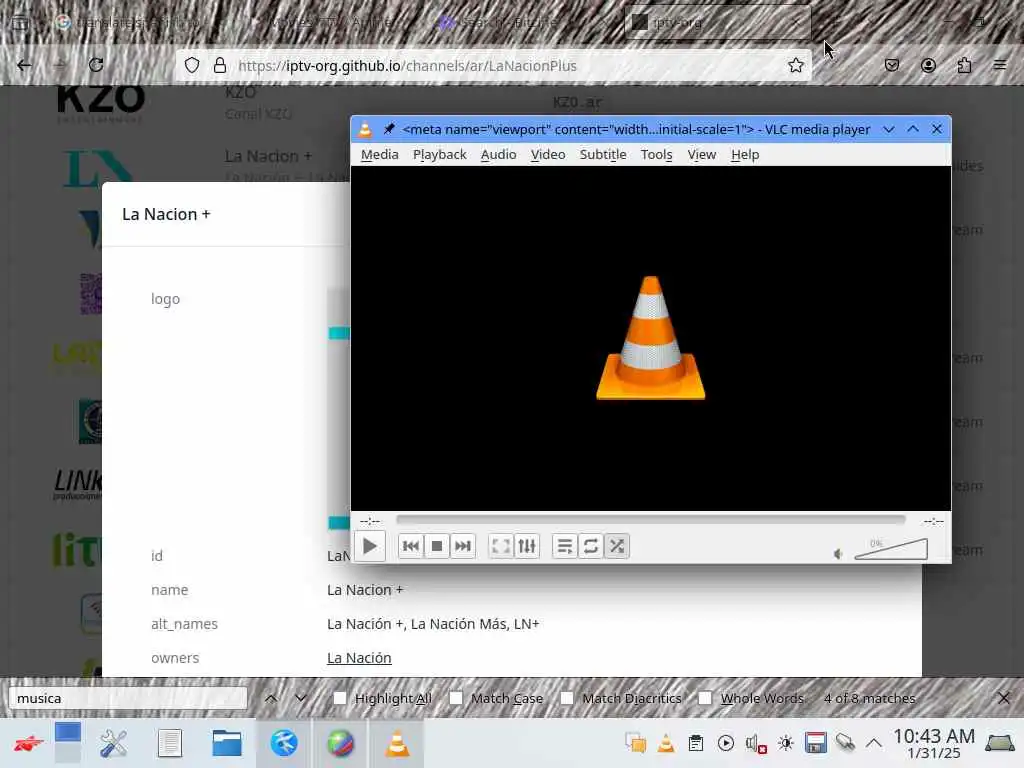Go back in Firefox
The width and height of the screenshot is (1024, 768).
[x=24, y=65]
